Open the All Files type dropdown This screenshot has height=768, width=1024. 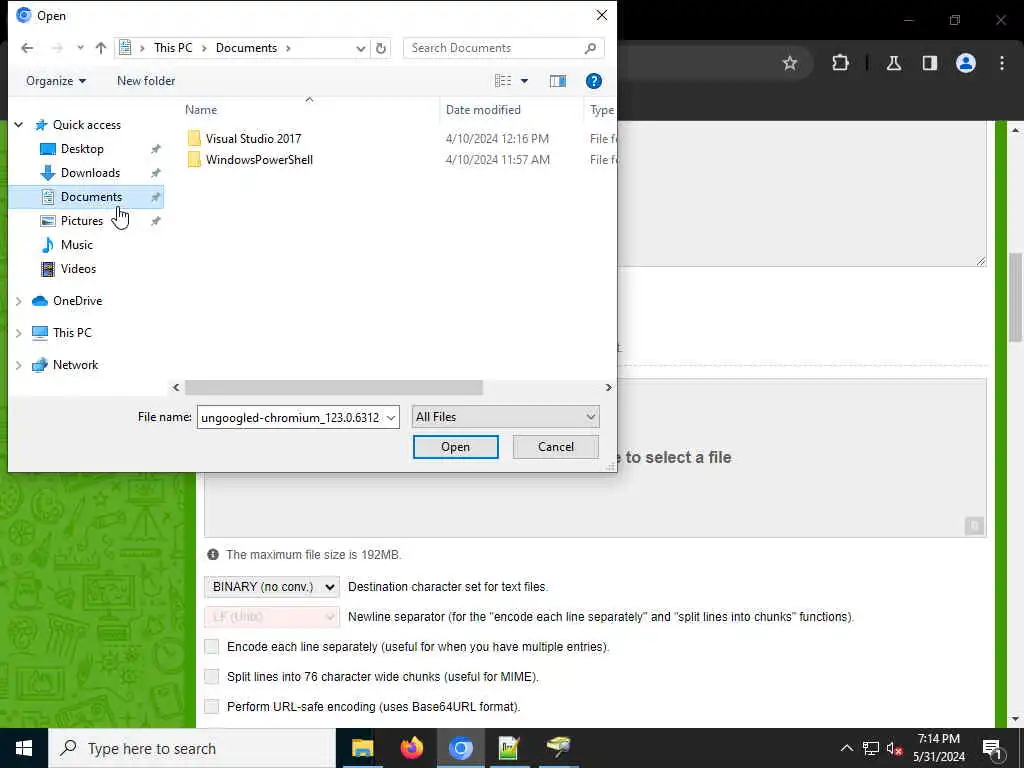[505, 417]
